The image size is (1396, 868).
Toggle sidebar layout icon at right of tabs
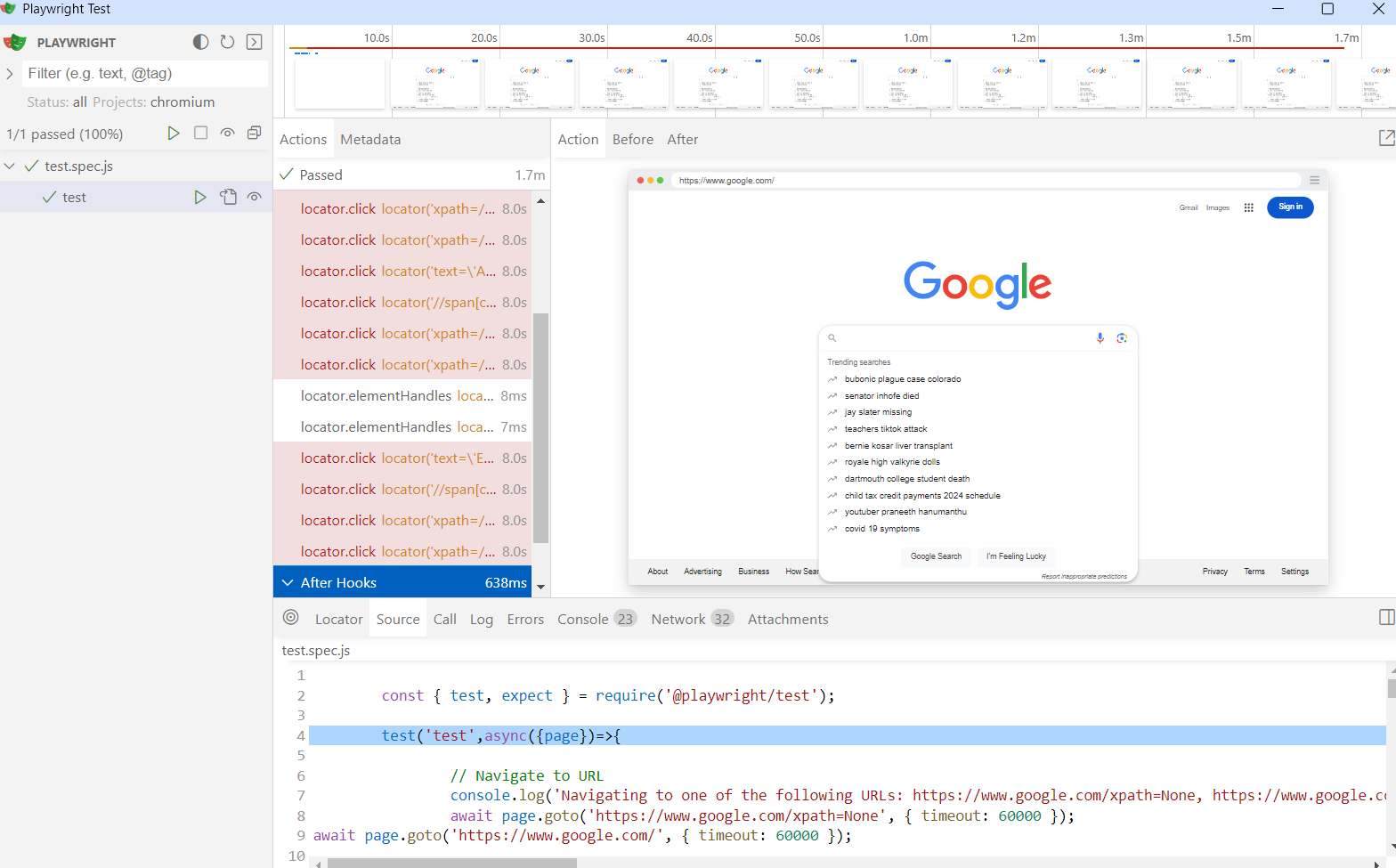(1386, 617)
